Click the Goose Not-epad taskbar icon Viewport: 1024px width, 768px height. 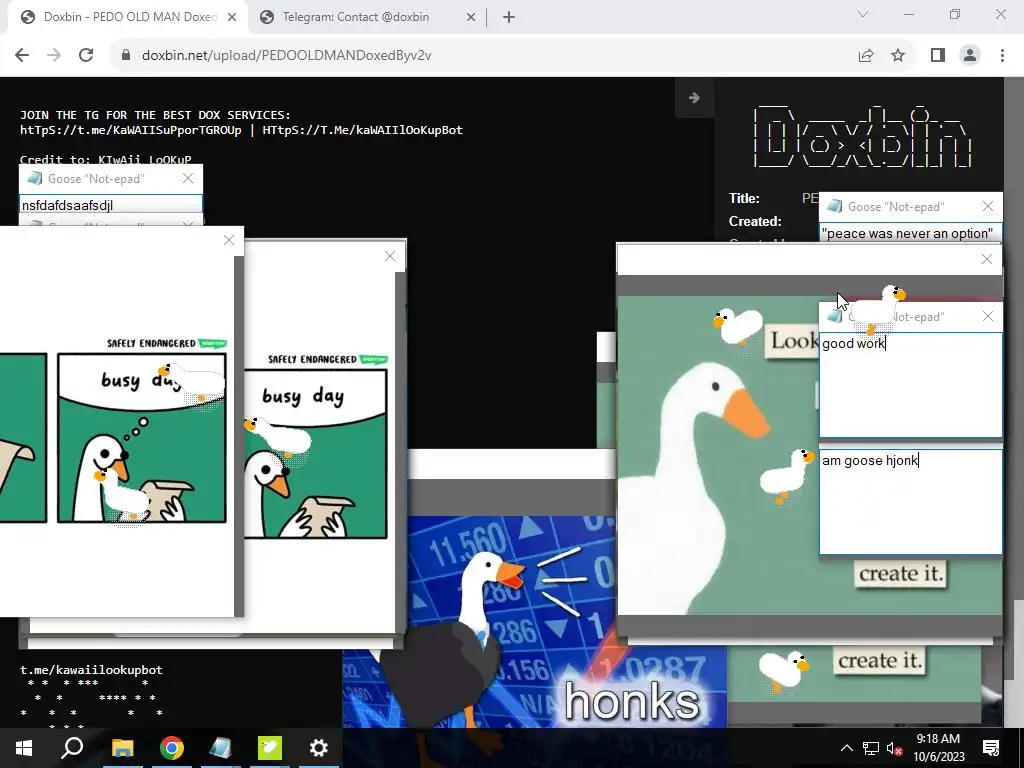tap(220, 748)
